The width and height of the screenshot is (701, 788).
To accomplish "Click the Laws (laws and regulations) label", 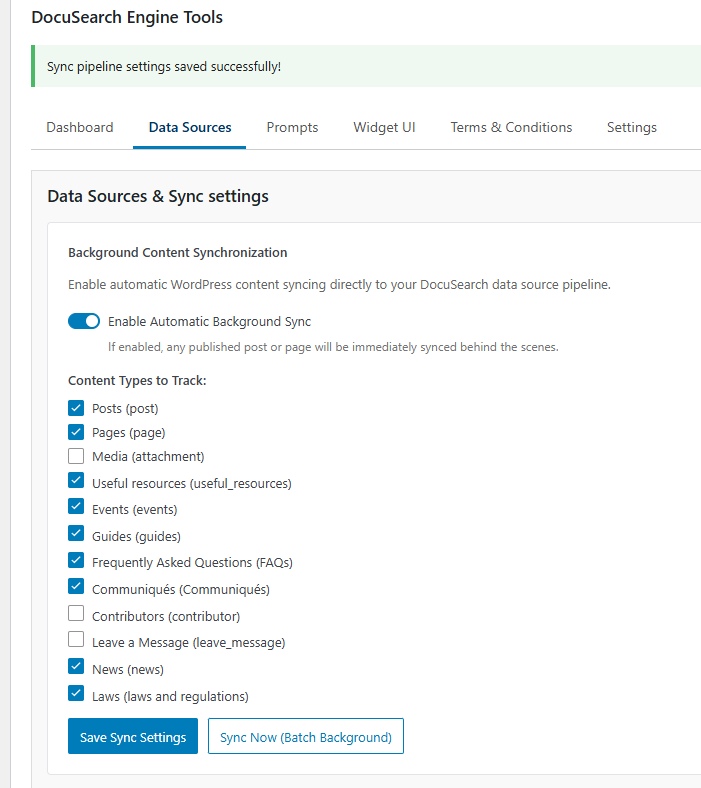I will [x=170, y=697].
